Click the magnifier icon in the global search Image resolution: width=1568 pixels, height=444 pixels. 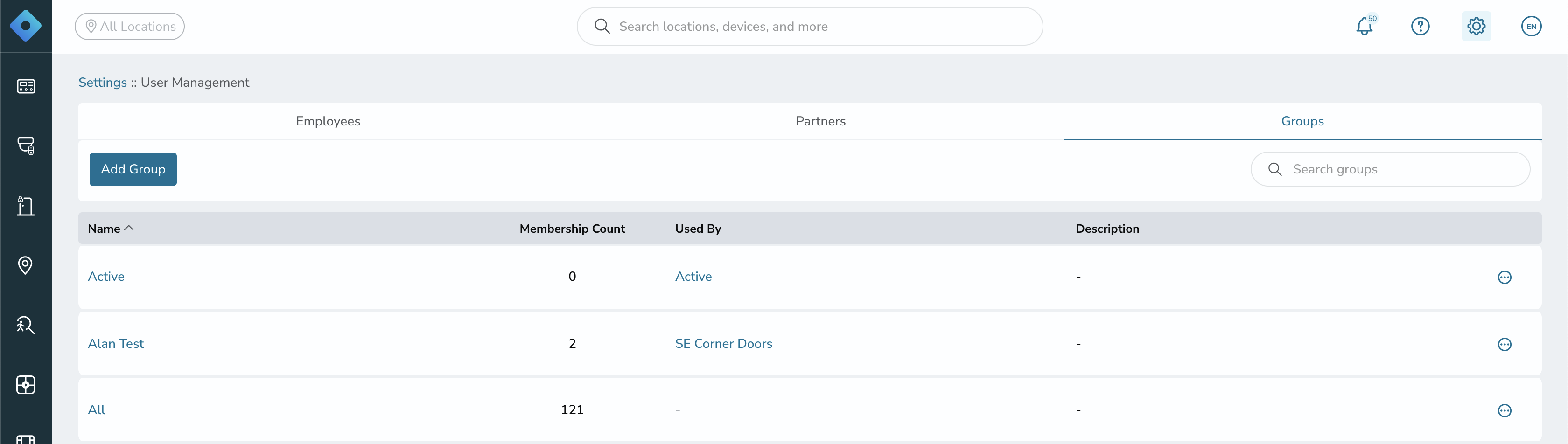point(602,26)
